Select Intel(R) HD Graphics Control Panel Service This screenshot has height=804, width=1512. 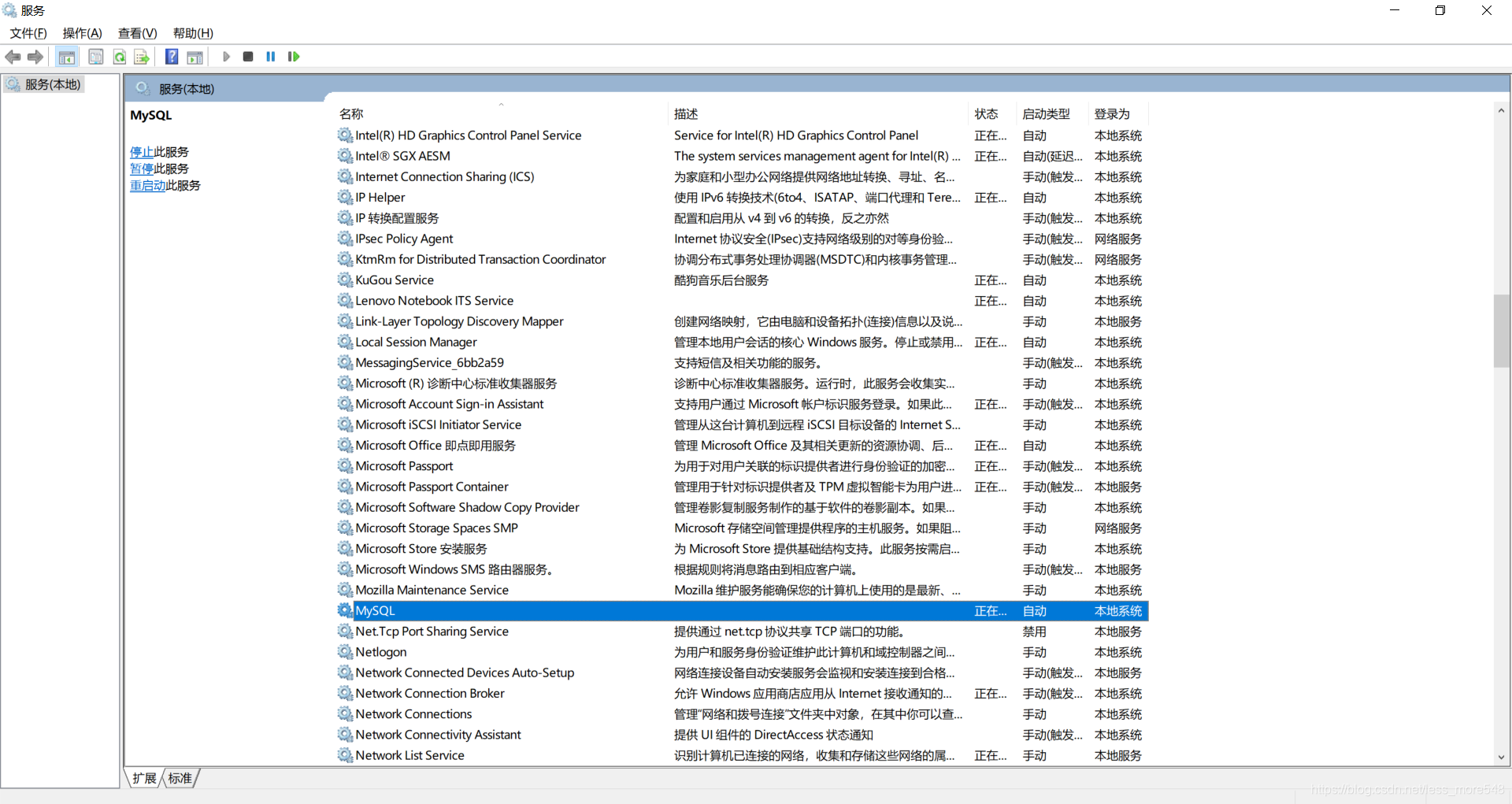tap(743, 135)
